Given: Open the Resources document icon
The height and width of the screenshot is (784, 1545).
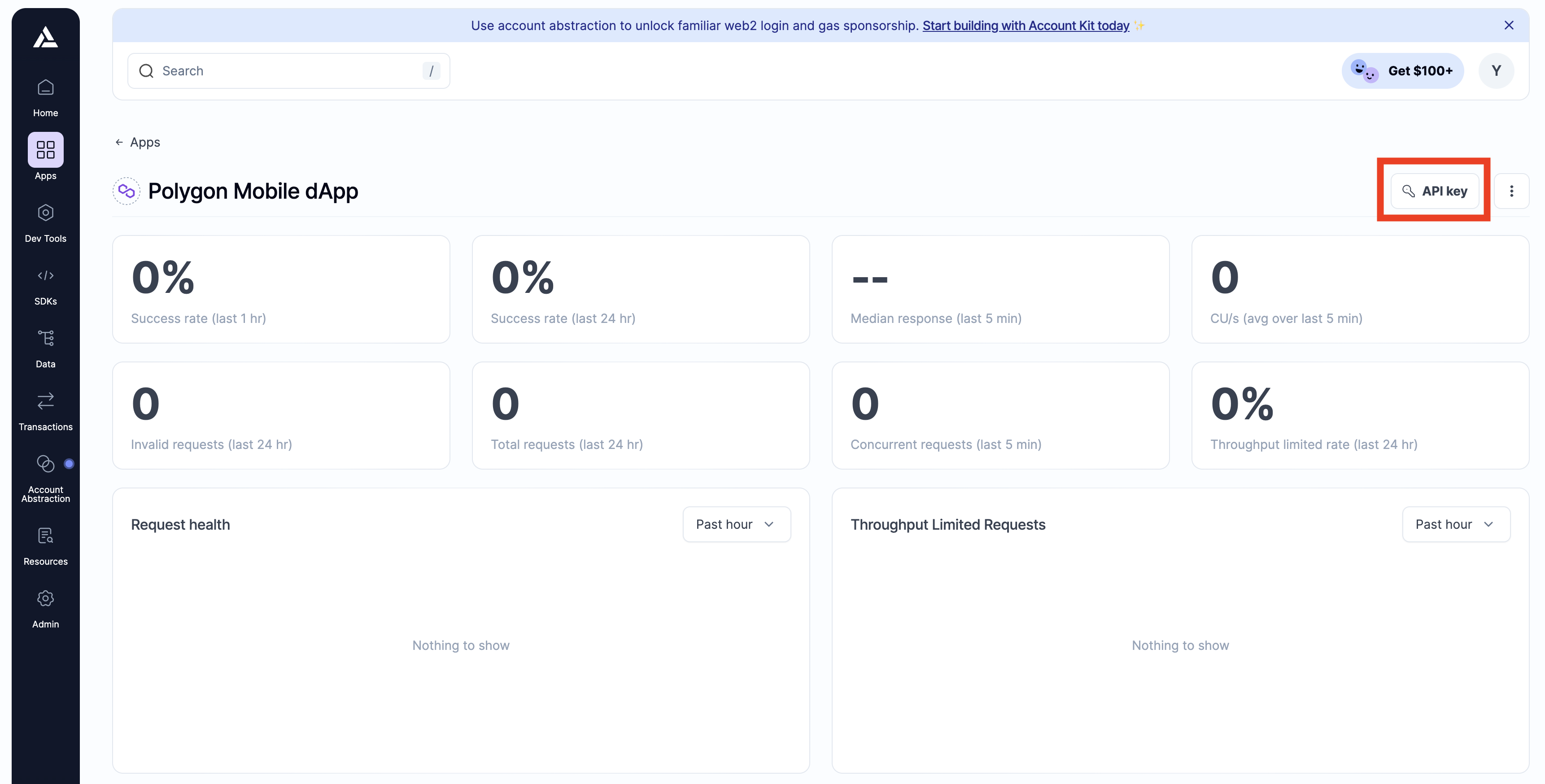Looking at the screenshot, I should coord(46,535).
